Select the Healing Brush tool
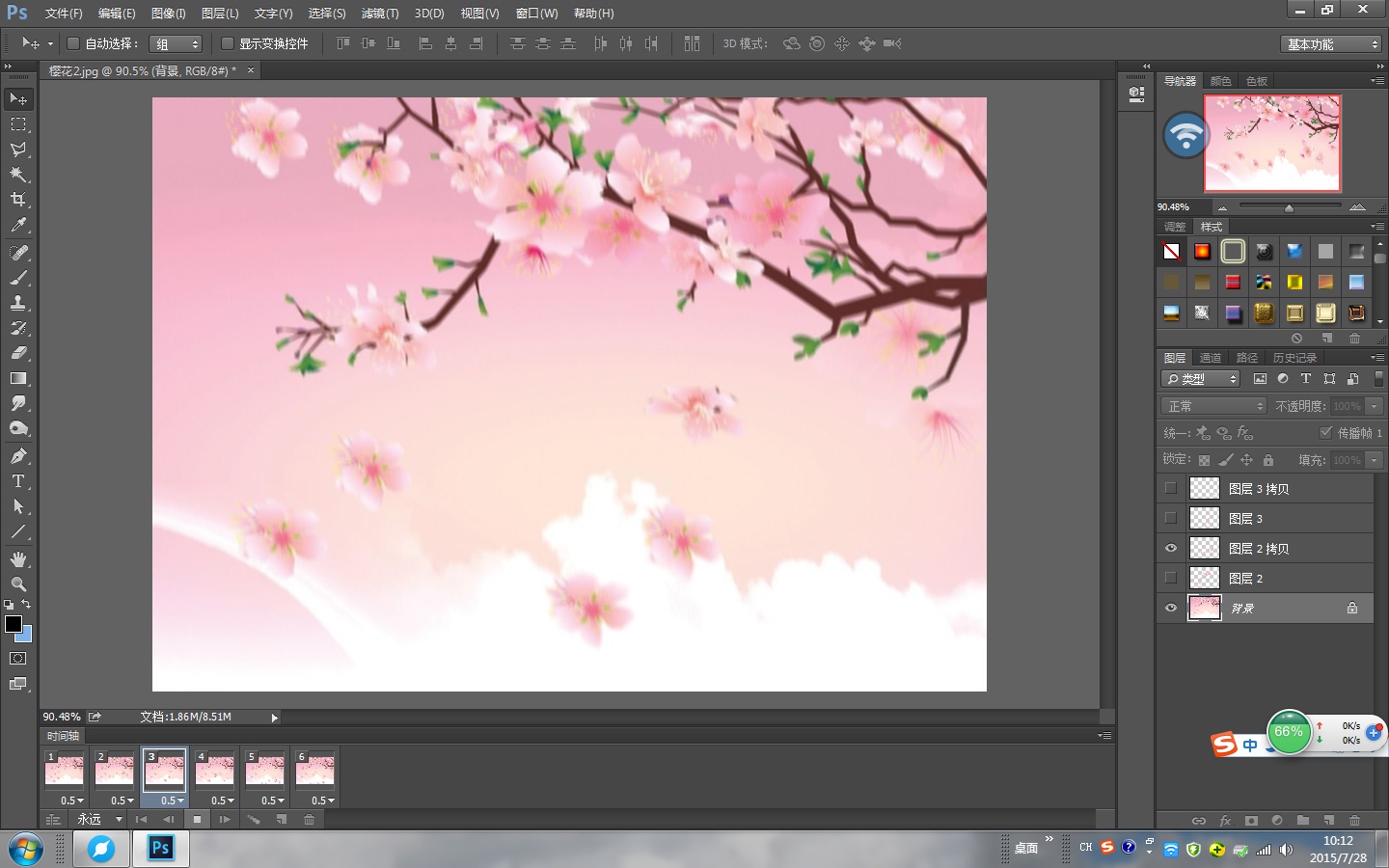The height and width of the screenshot is (868, 1389). (18, 253)
